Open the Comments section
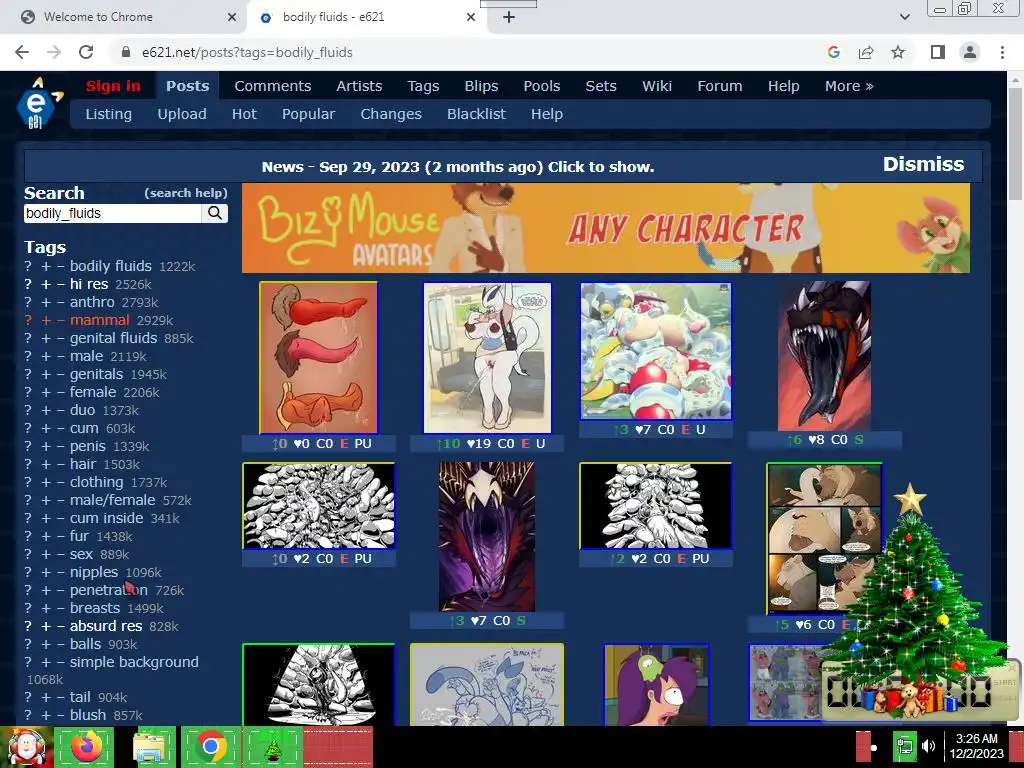This screenshot has width=1024, height=768. click(272, 86)
